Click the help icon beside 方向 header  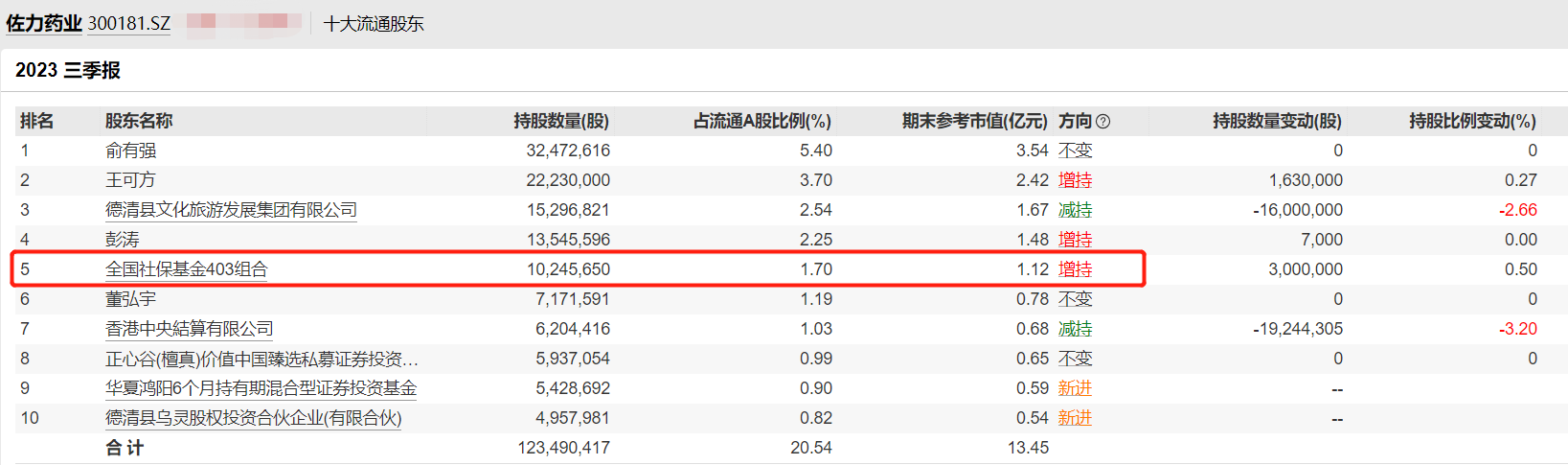pos(1102,122)
